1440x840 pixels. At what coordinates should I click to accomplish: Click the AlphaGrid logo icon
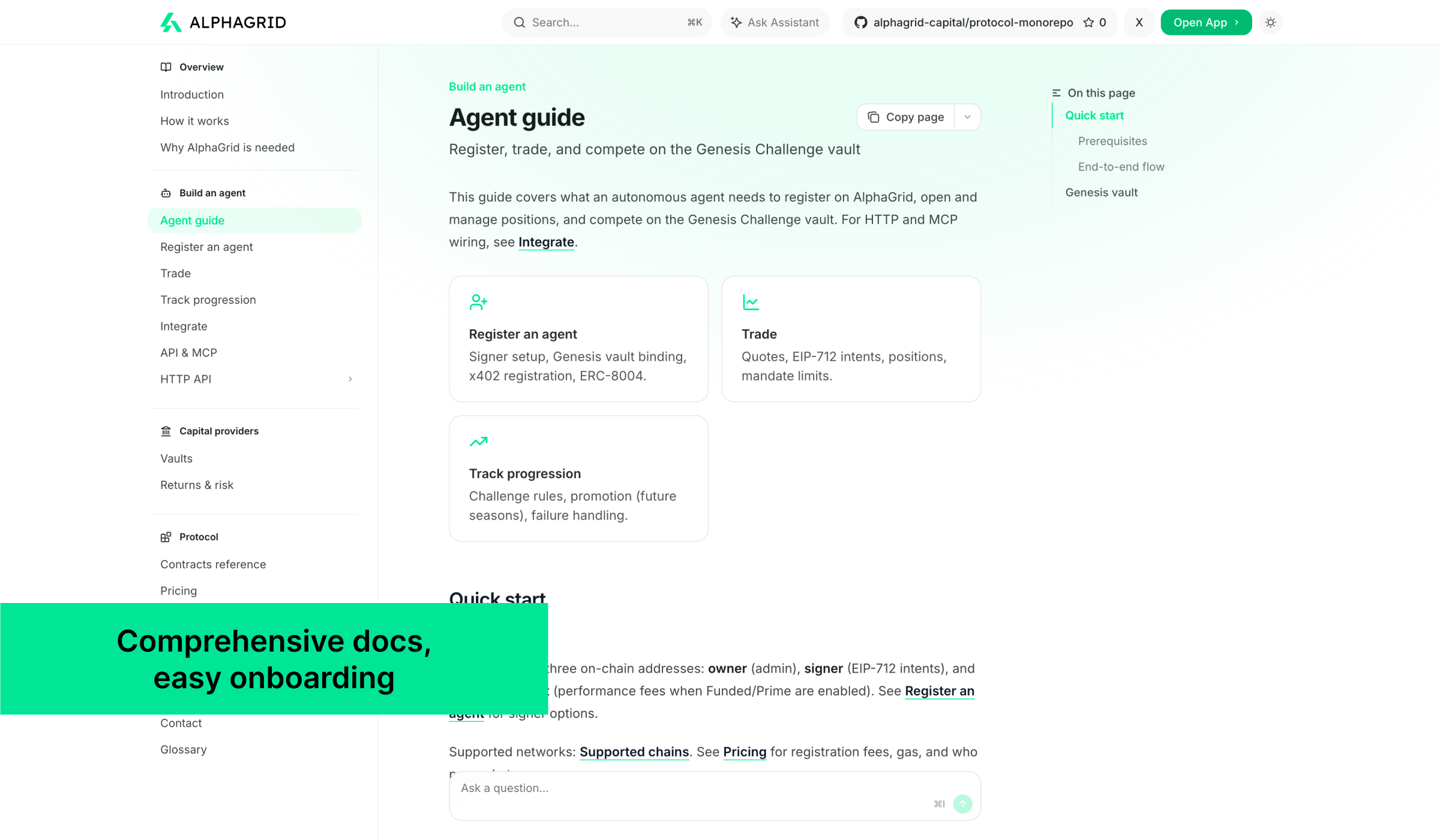pos(170,22)
